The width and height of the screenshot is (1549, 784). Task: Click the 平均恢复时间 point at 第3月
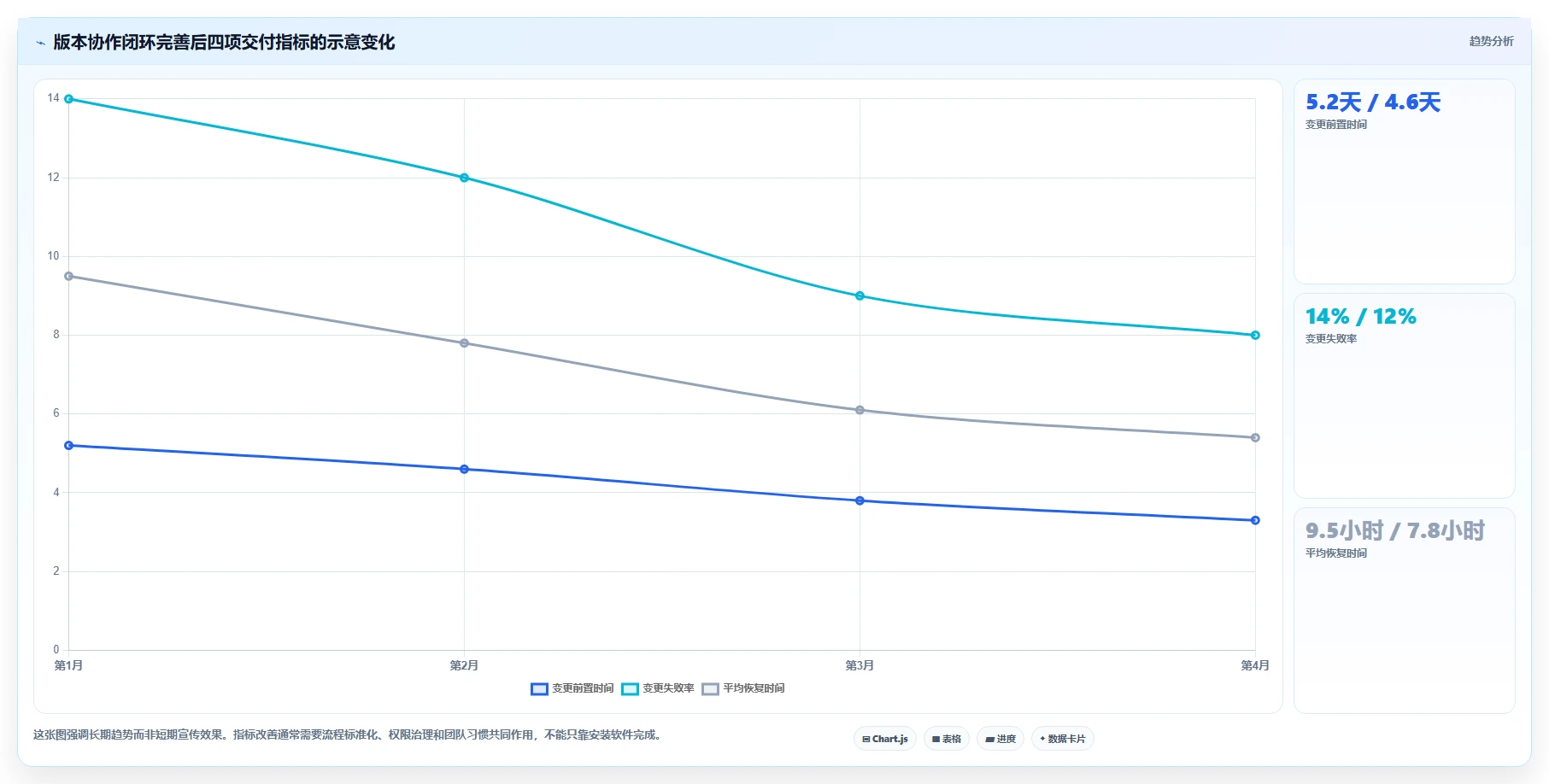tap(860, 410)
